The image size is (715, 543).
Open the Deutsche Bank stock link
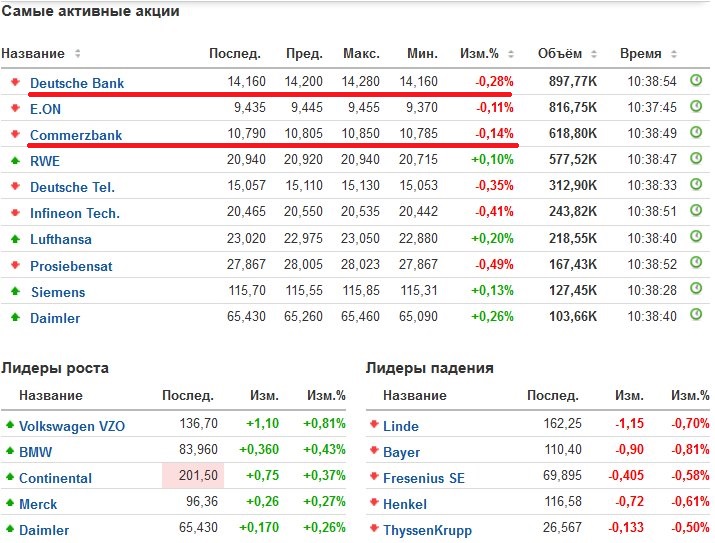tap(77, 83)
